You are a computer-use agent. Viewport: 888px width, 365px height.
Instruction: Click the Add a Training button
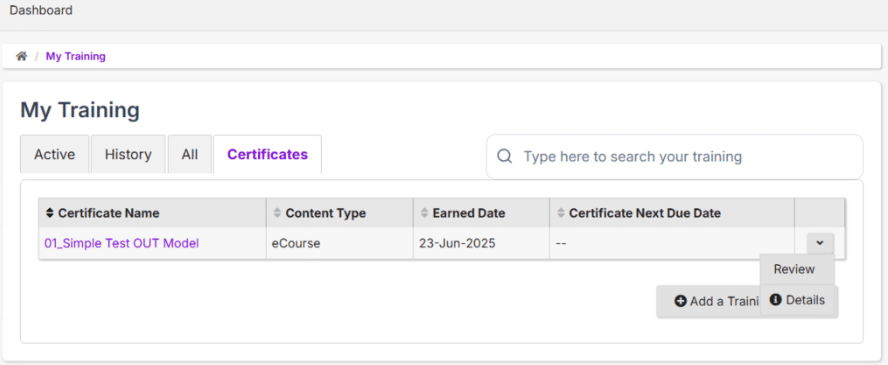click(709, 301)
